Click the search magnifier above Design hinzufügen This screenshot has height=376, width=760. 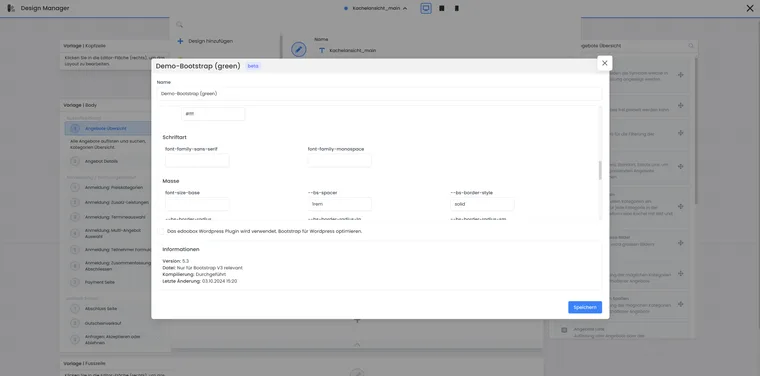coord(179,24)
